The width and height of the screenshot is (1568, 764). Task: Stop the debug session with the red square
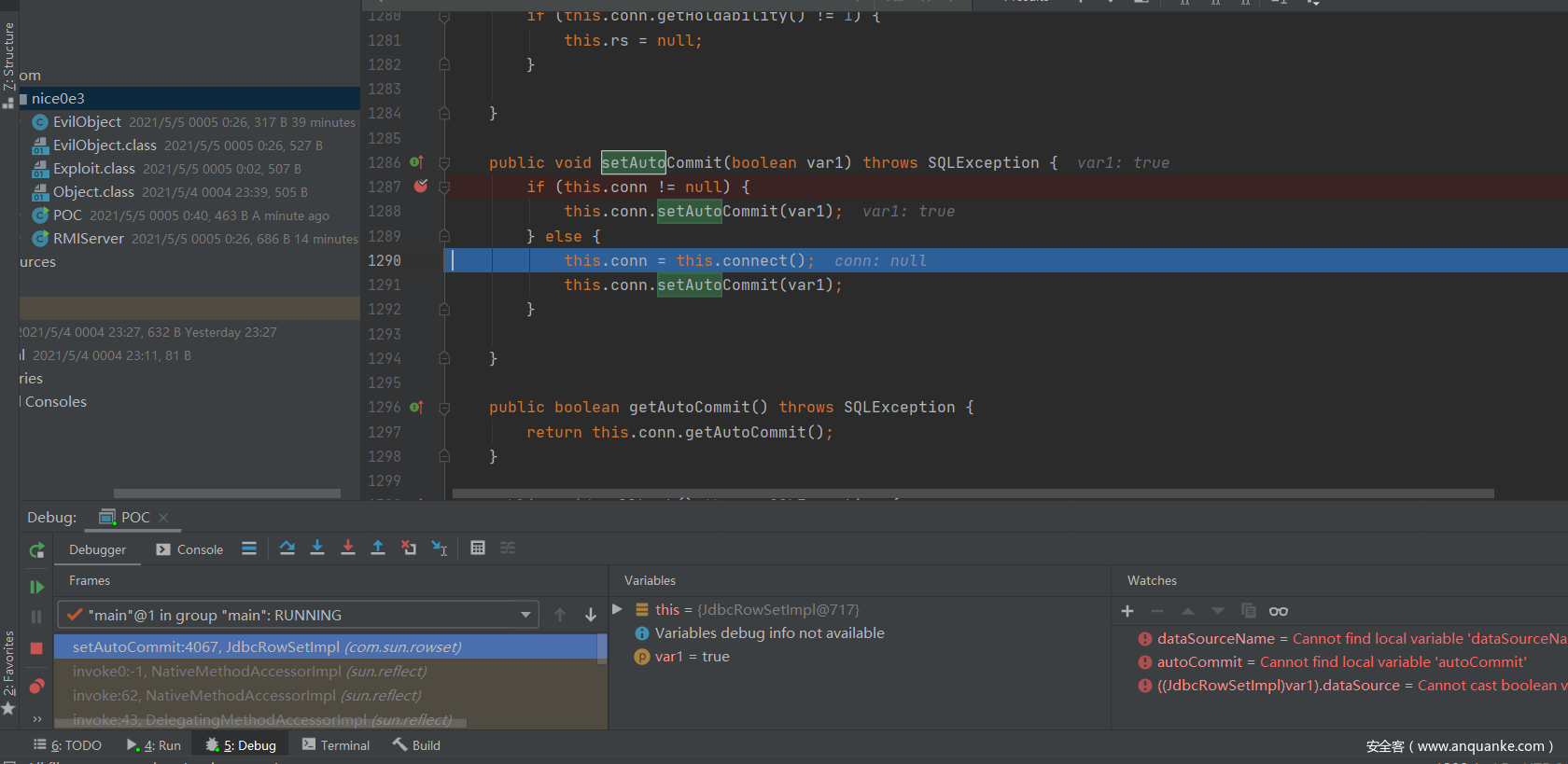click(x=36, y=648)
